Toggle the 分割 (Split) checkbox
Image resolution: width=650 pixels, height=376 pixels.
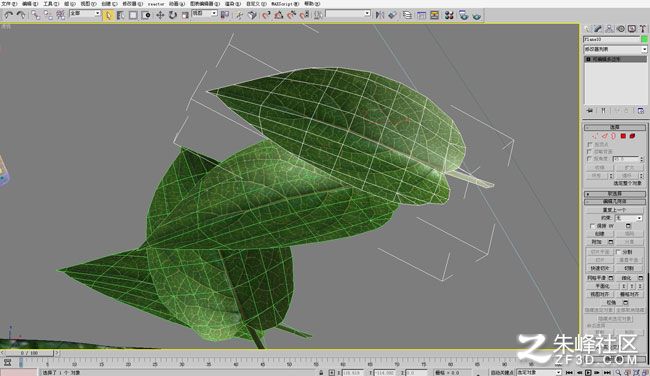[618, 252]
